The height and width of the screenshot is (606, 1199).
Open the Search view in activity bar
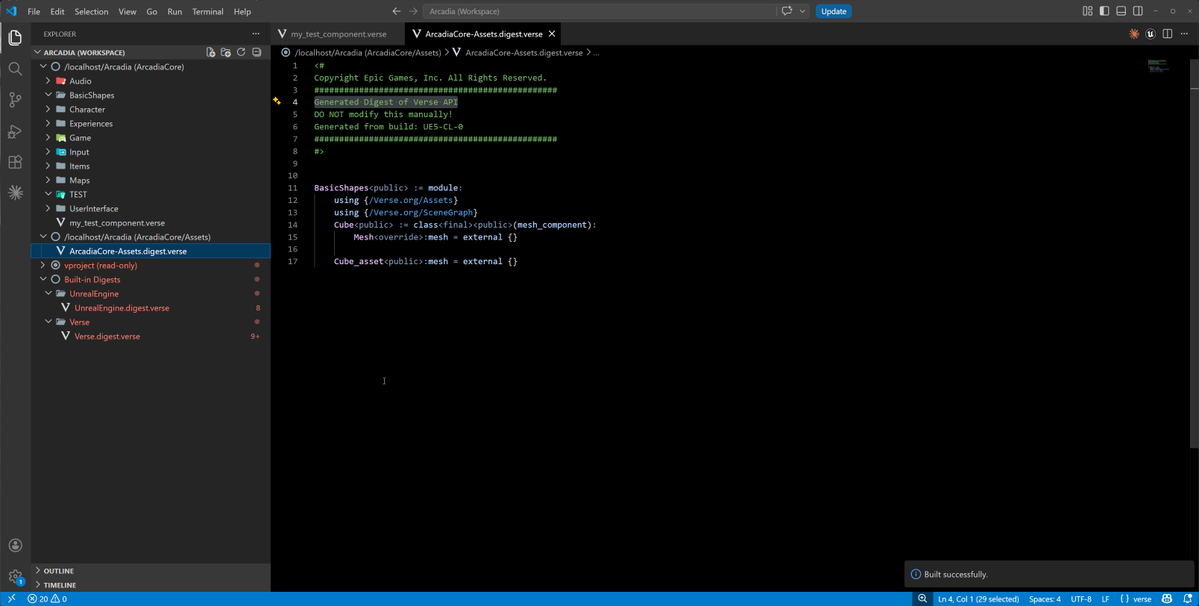click(x=15, y=69)
